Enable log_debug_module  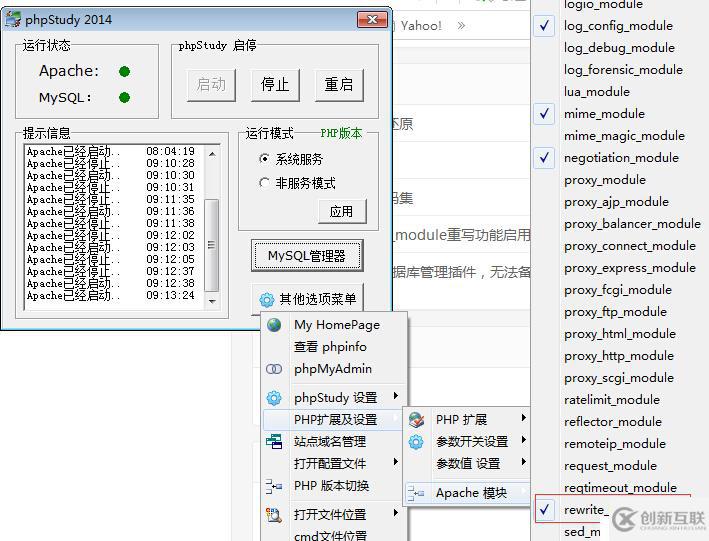pos(619,48)
